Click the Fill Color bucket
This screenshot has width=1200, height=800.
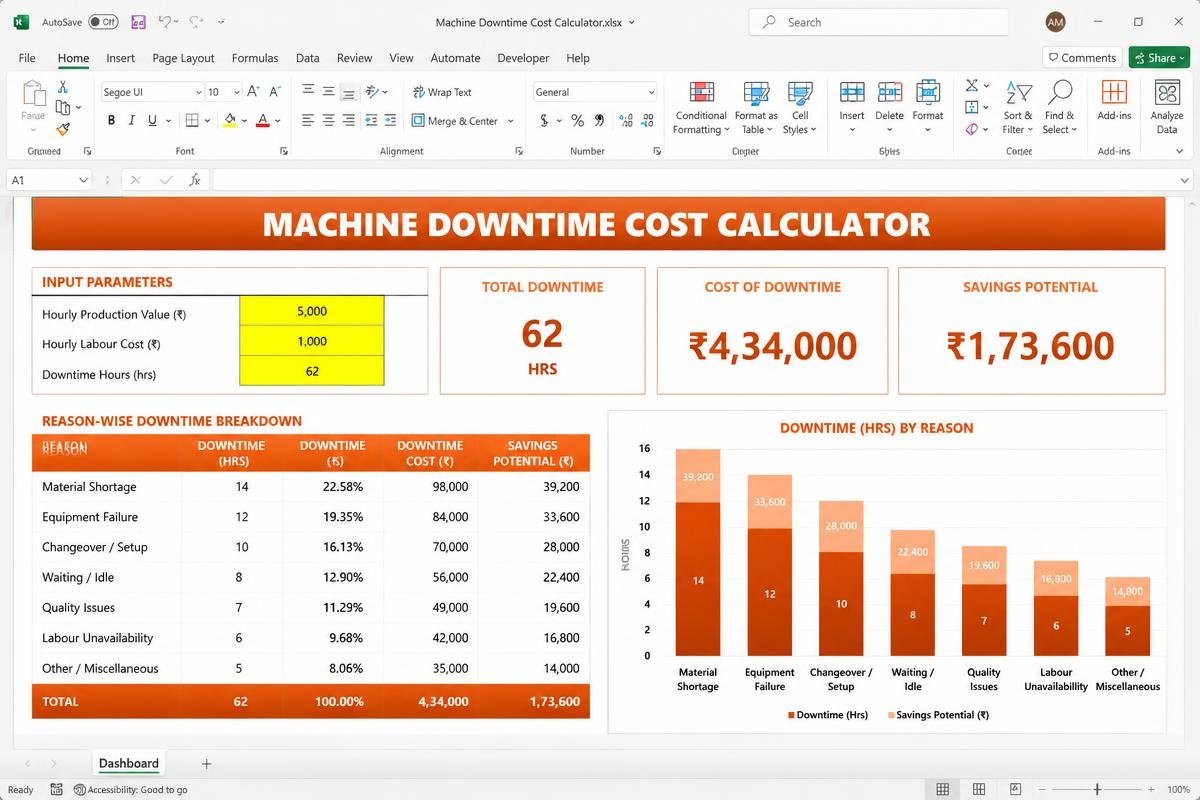pos(230,120)
